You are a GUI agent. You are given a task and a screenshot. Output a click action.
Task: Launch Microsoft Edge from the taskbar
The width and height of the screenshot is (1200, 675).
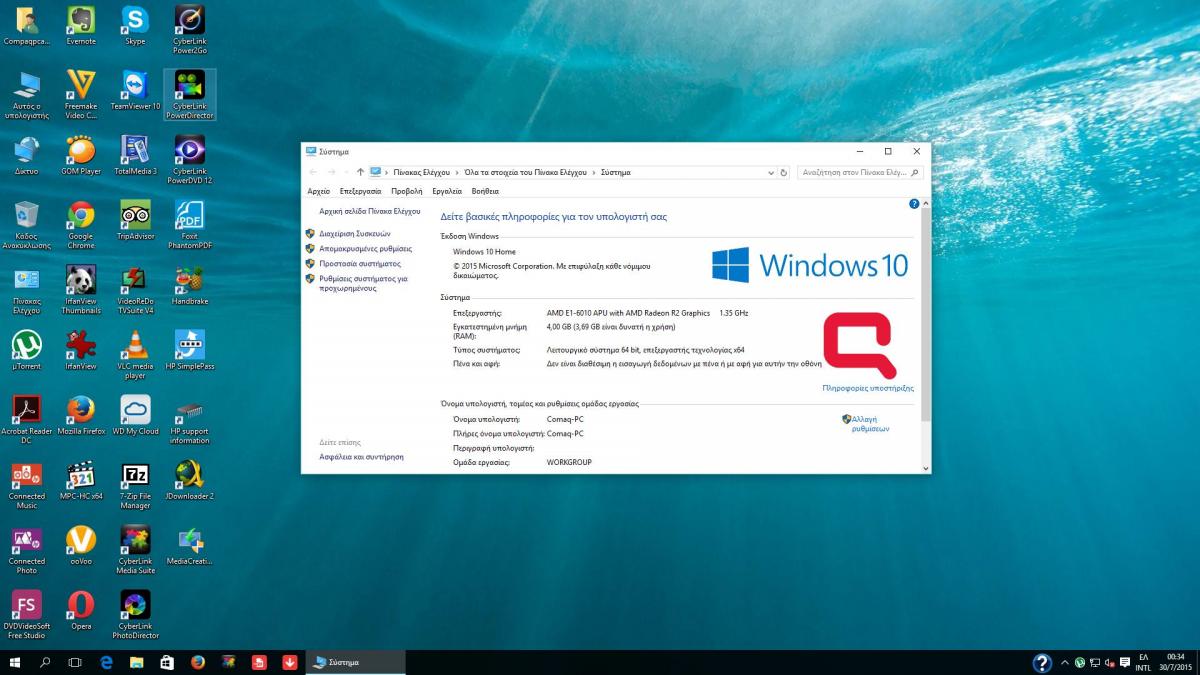pyautogui.click(x=106, y=662)
